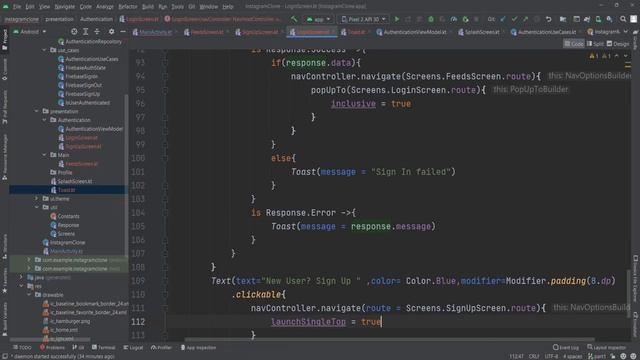The image size is (640, 360).
Task: Switch editor to Code view
Action: pyautogui.click(x=574, y=44)
